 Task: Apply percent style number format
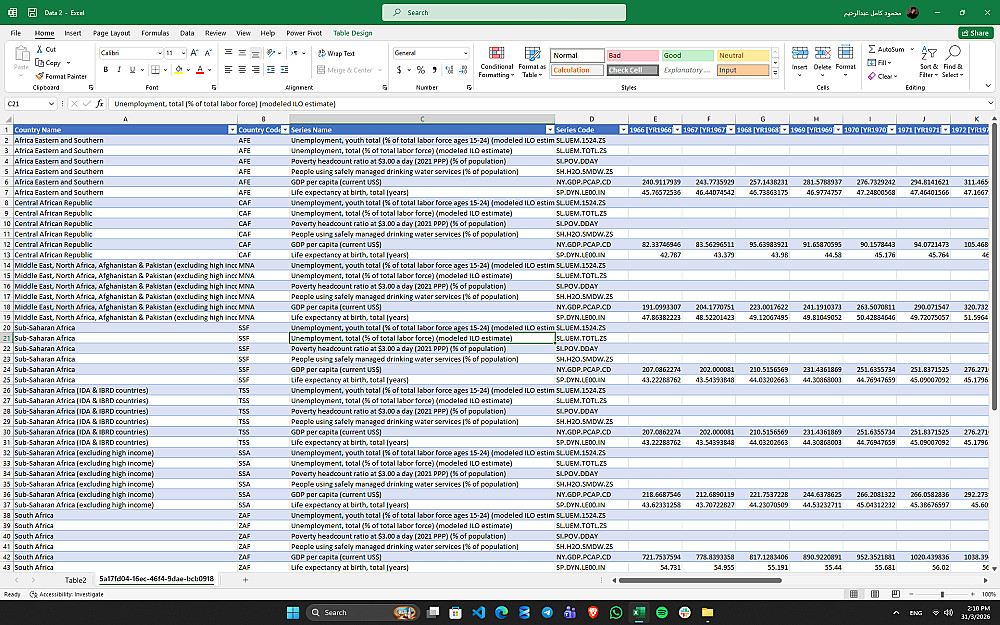(x=421, y=70)
